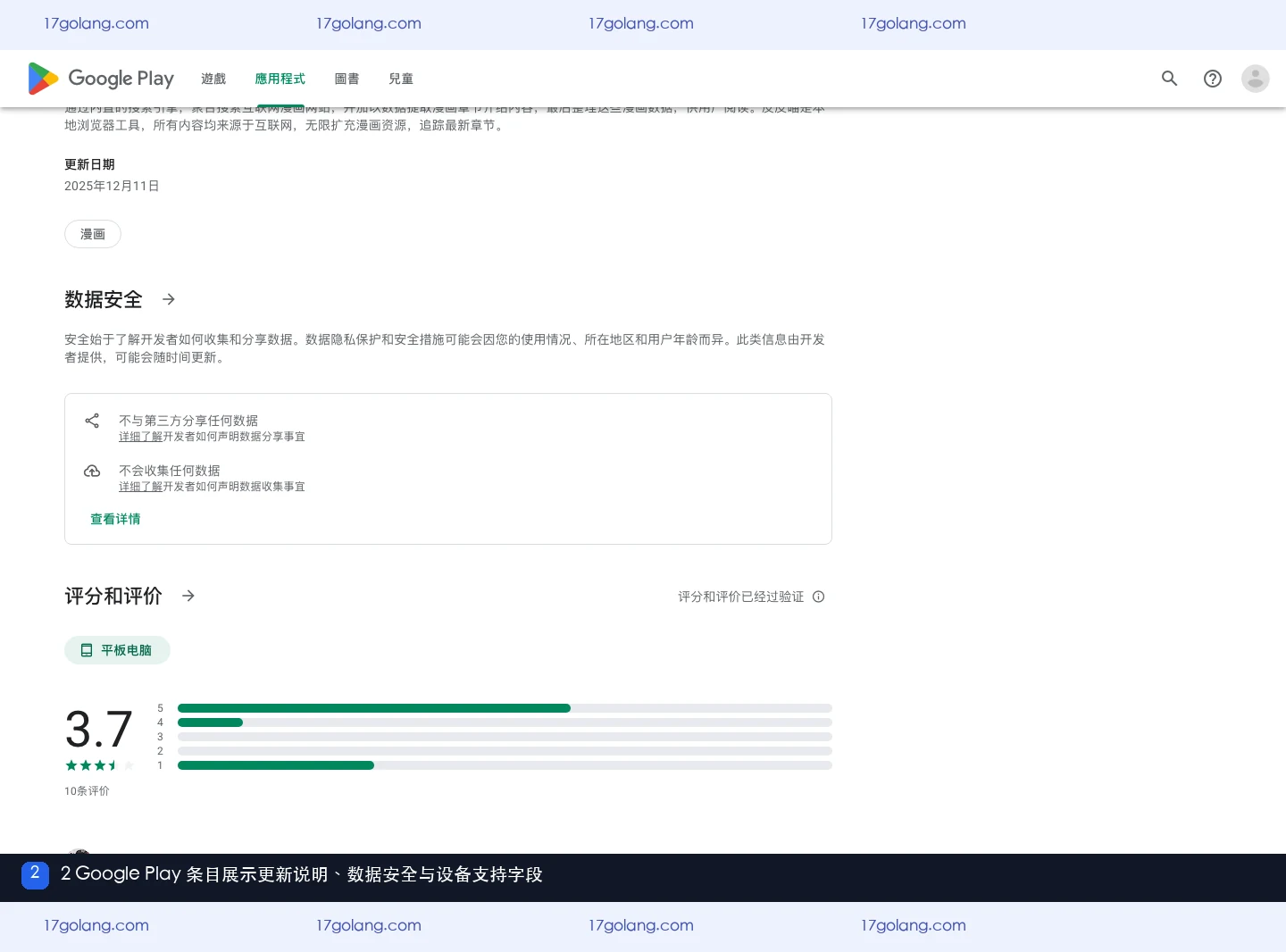Select the 4-star rating bar
This screenshot has height=952, width=1286.
click(505, 722)
